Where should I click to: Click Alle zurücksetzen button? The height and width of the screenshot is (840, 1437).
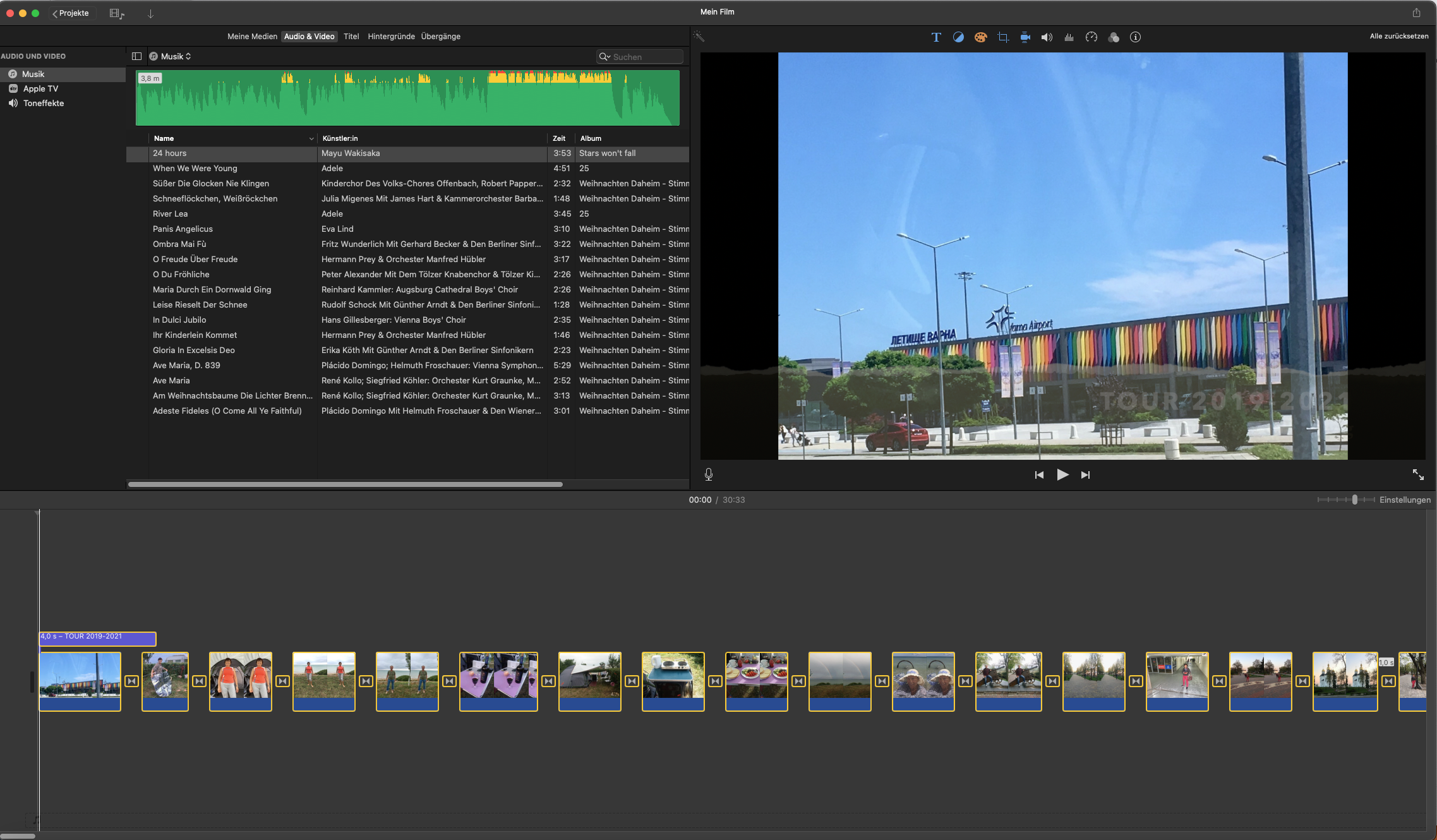coord(1398,36)
